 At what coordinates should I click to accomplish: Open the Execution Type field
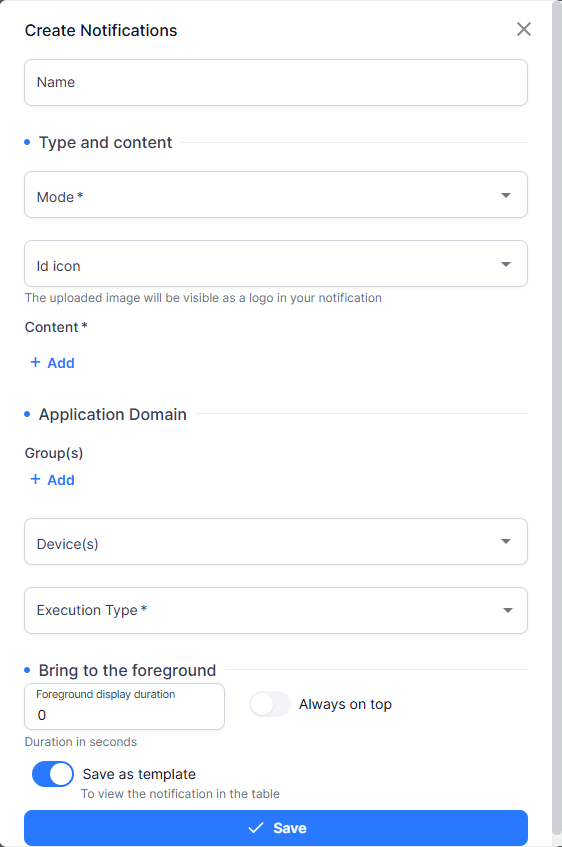click(276, 610)
